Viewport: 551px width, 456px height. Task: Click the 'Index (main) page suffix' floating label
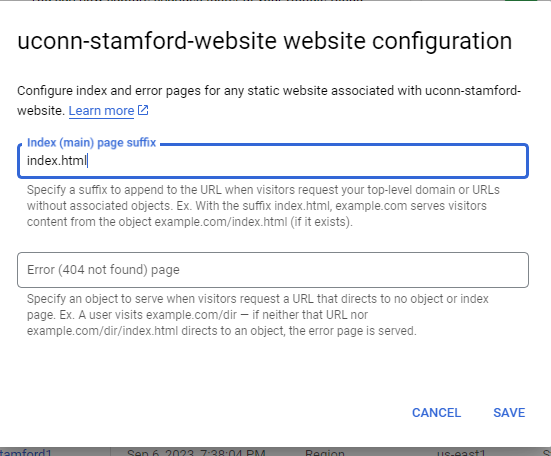coord(91,143)
